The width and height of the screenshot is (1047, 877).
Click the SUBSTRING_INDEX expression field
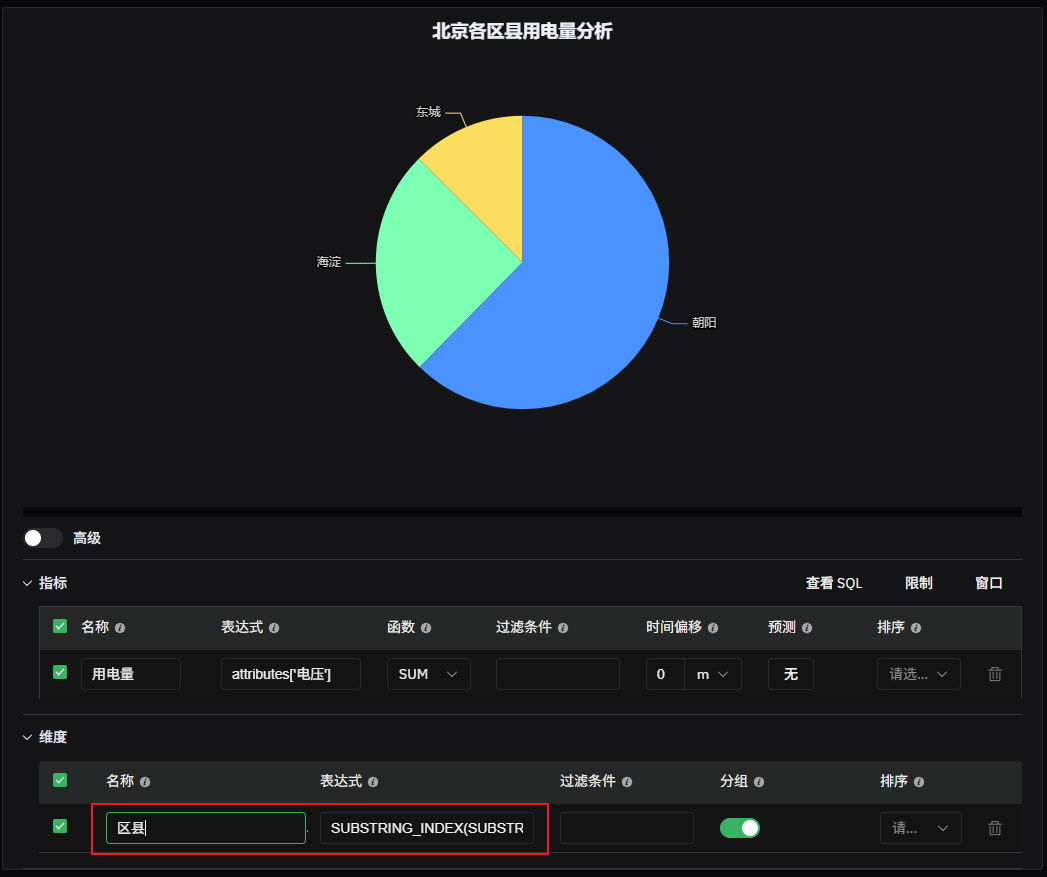427,828
